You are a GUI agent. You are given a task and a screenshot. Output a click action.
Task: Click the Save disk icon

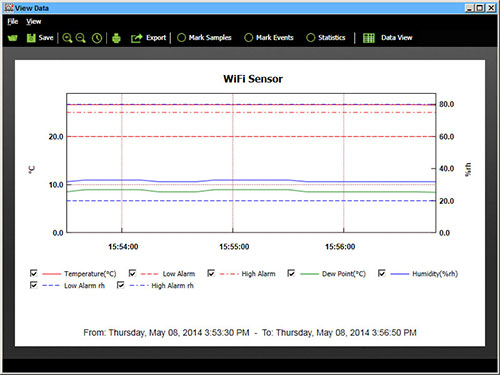31,38
